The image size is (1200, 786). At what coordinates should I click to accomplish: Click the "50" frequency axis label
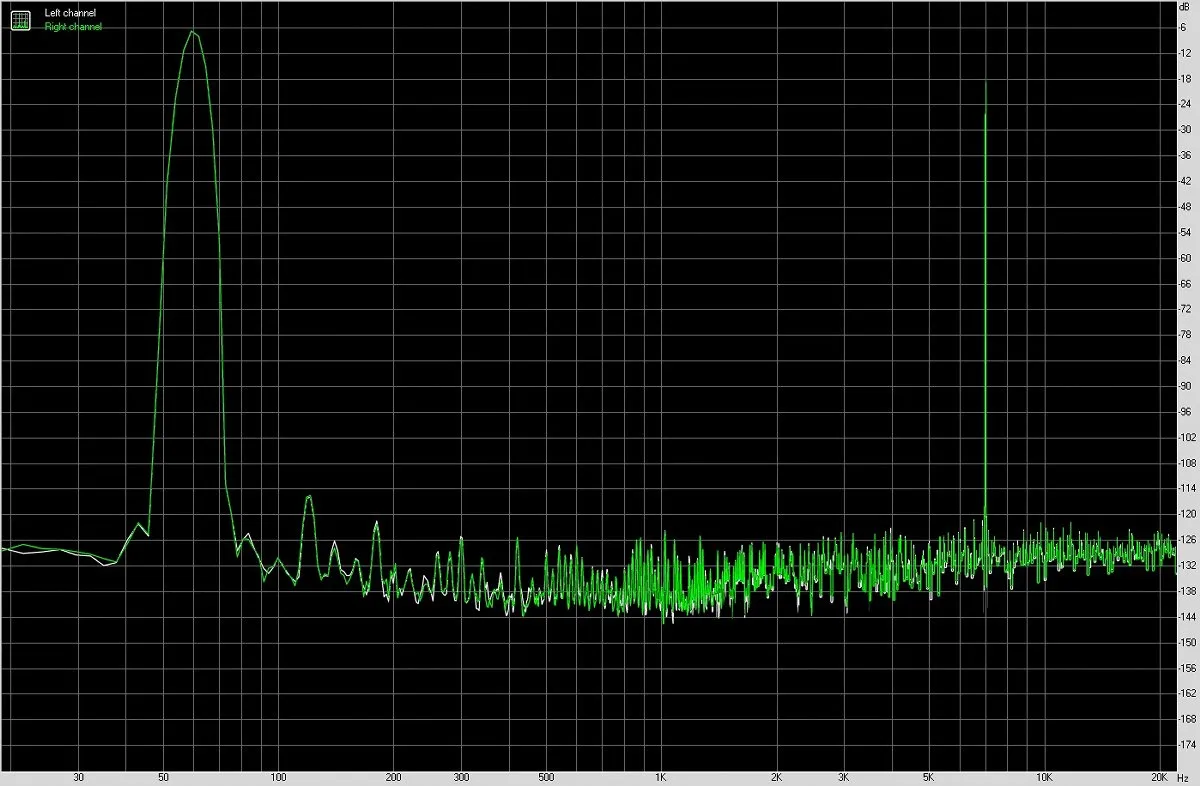coord(163,776)
